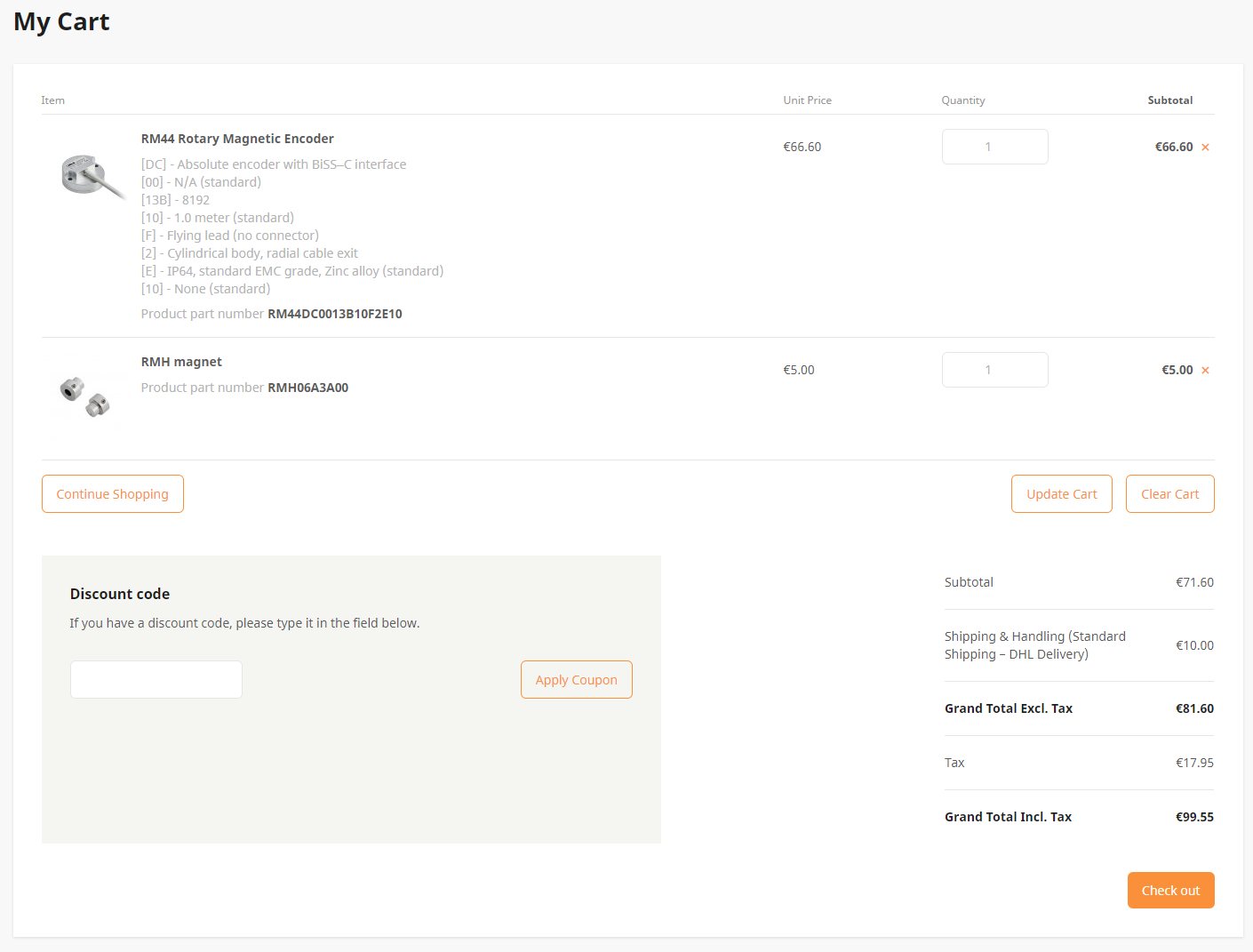The width and height of the screenshot is (1253, 952).
Task: Focus the discount code text field
Action: 156,680
